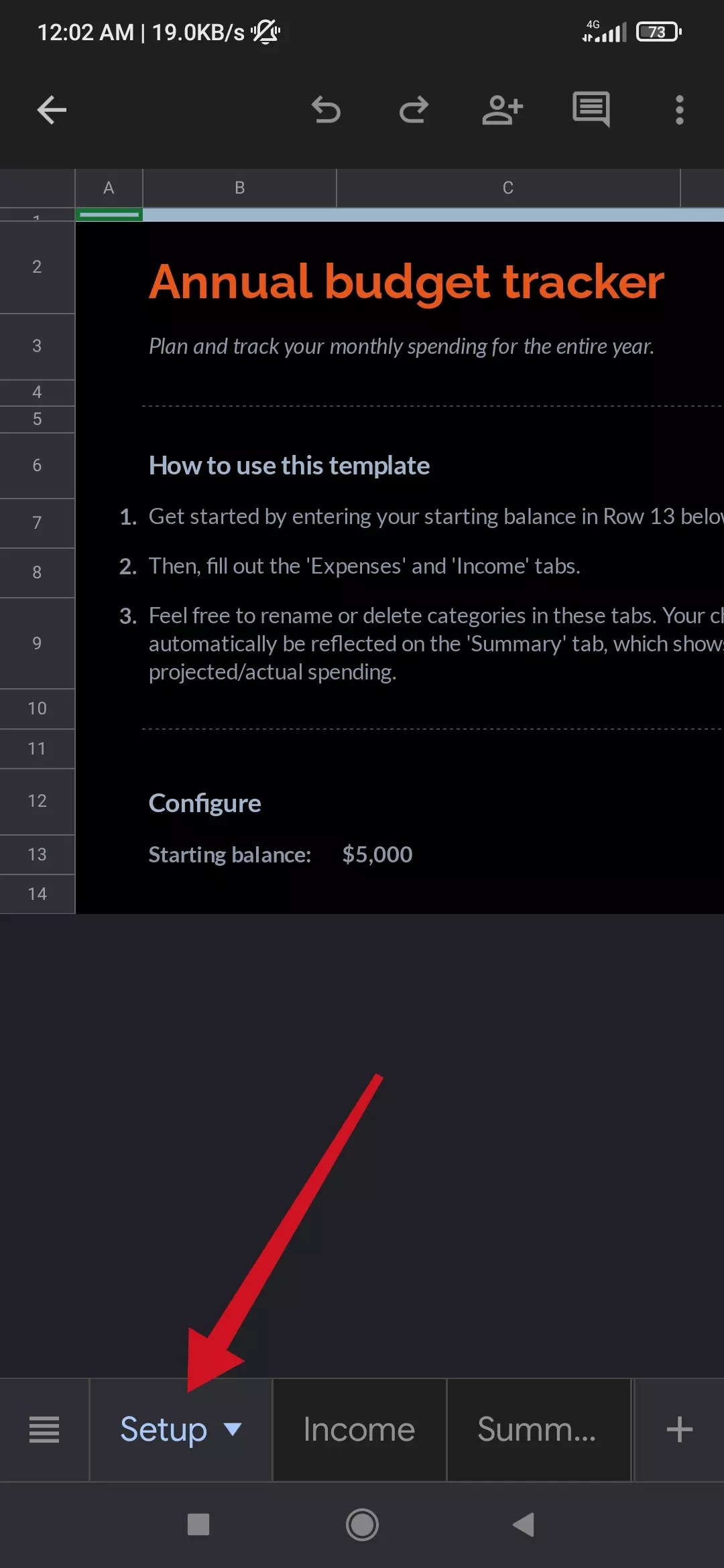
Task: Undo the last action
Action: [x=326, y=110]
